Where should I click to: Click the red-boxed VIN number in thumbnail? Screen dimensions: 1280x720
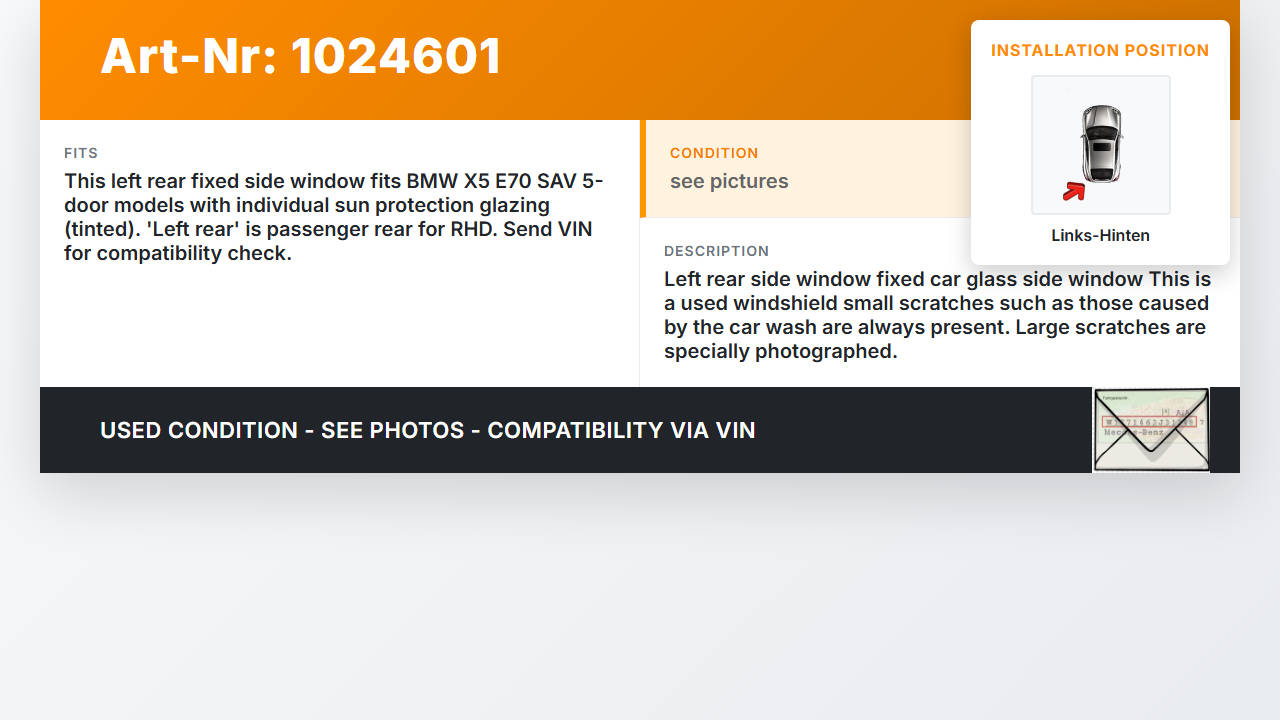(1148, 422)
